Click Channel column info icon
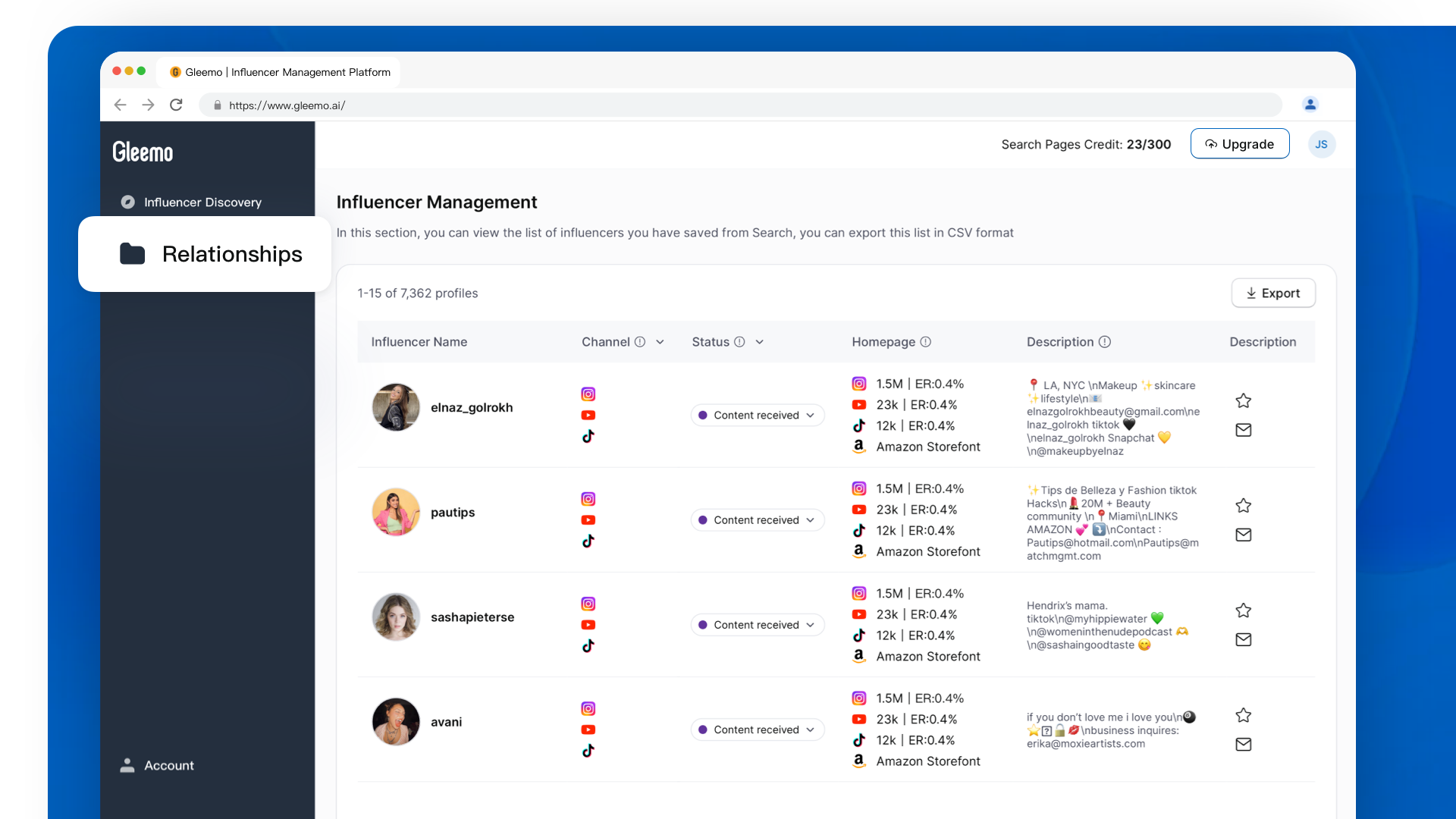The image size is (1456, 819). [640, 342]
